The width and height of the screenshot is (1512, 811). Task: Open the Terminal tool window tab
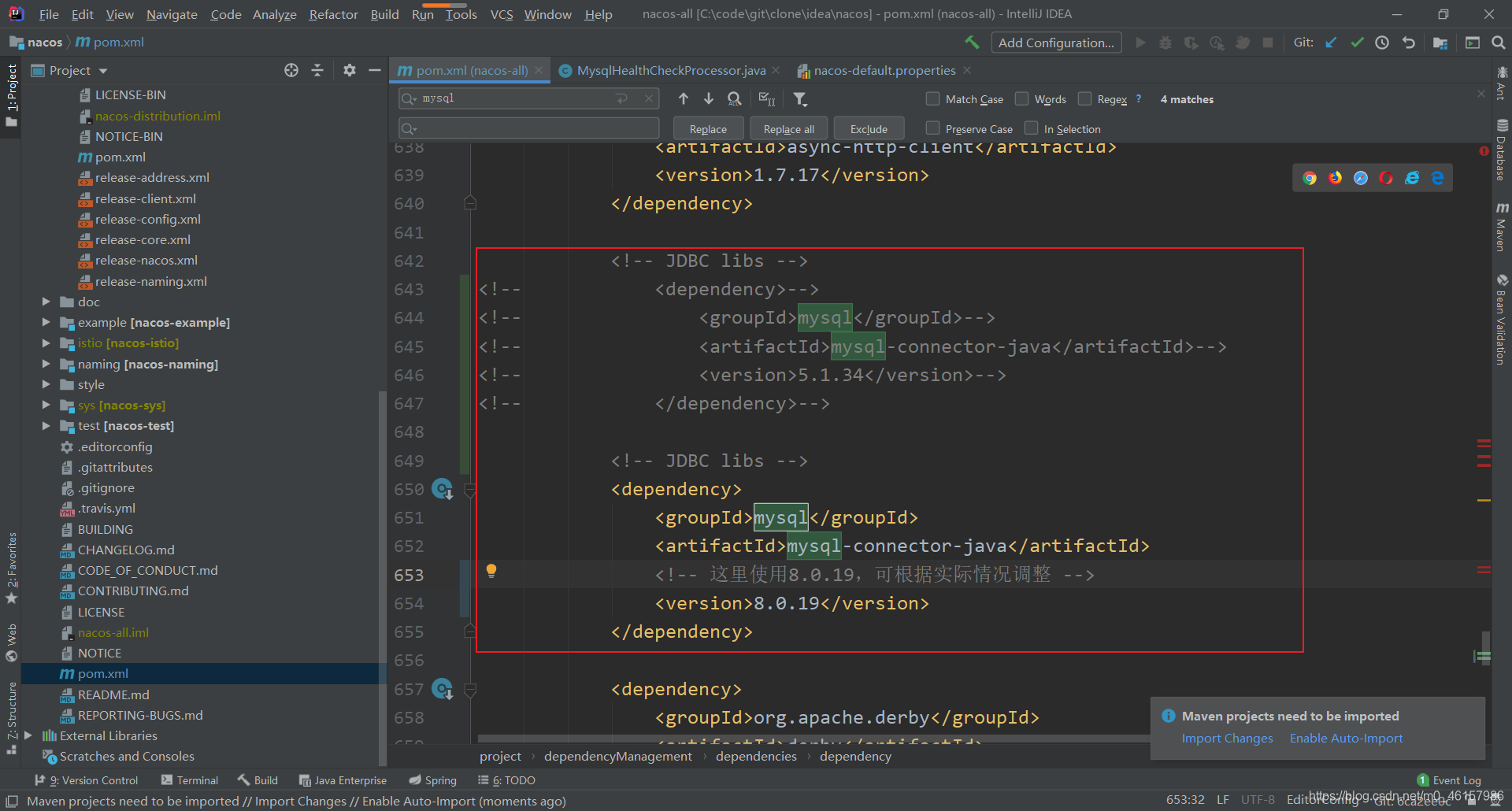click(x=190, y=780)
